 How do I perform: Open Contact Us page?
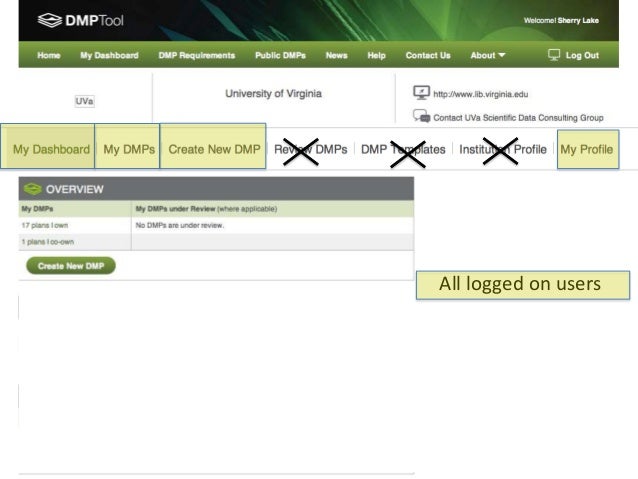(x=428, y=55)
